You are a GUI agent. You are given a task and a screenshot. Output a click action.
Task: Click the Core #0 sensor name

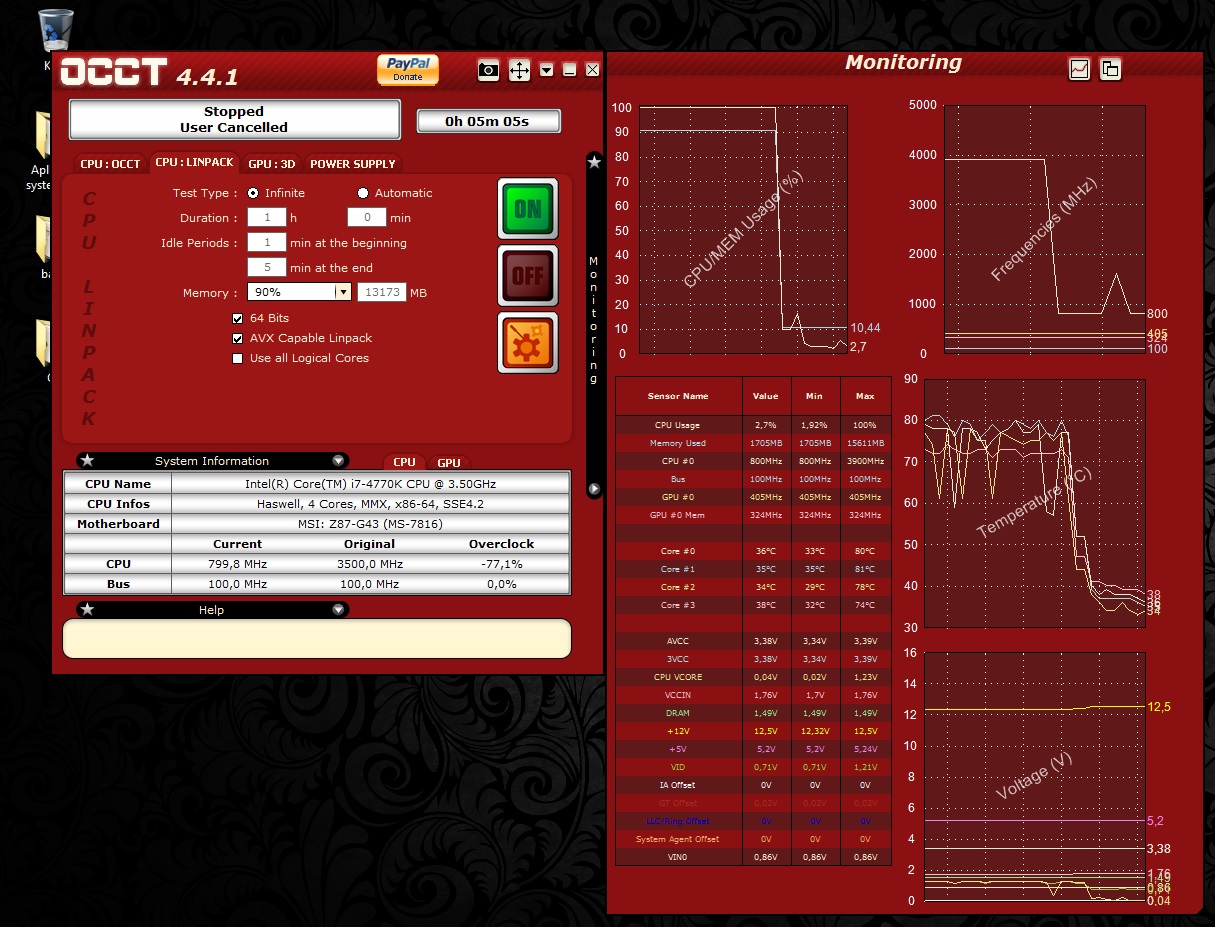[x=678, y=551]
